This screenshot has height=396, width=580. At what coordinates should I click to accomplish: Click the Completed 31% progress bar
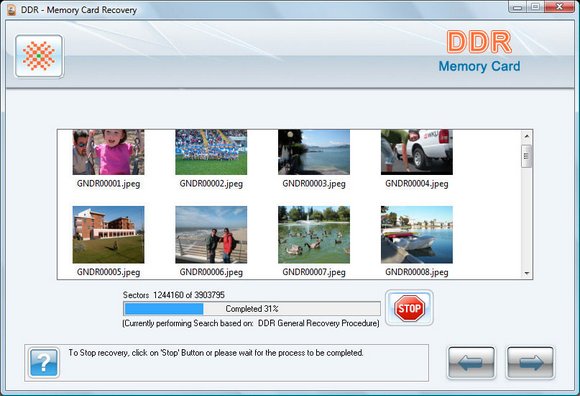click(252, 308)
